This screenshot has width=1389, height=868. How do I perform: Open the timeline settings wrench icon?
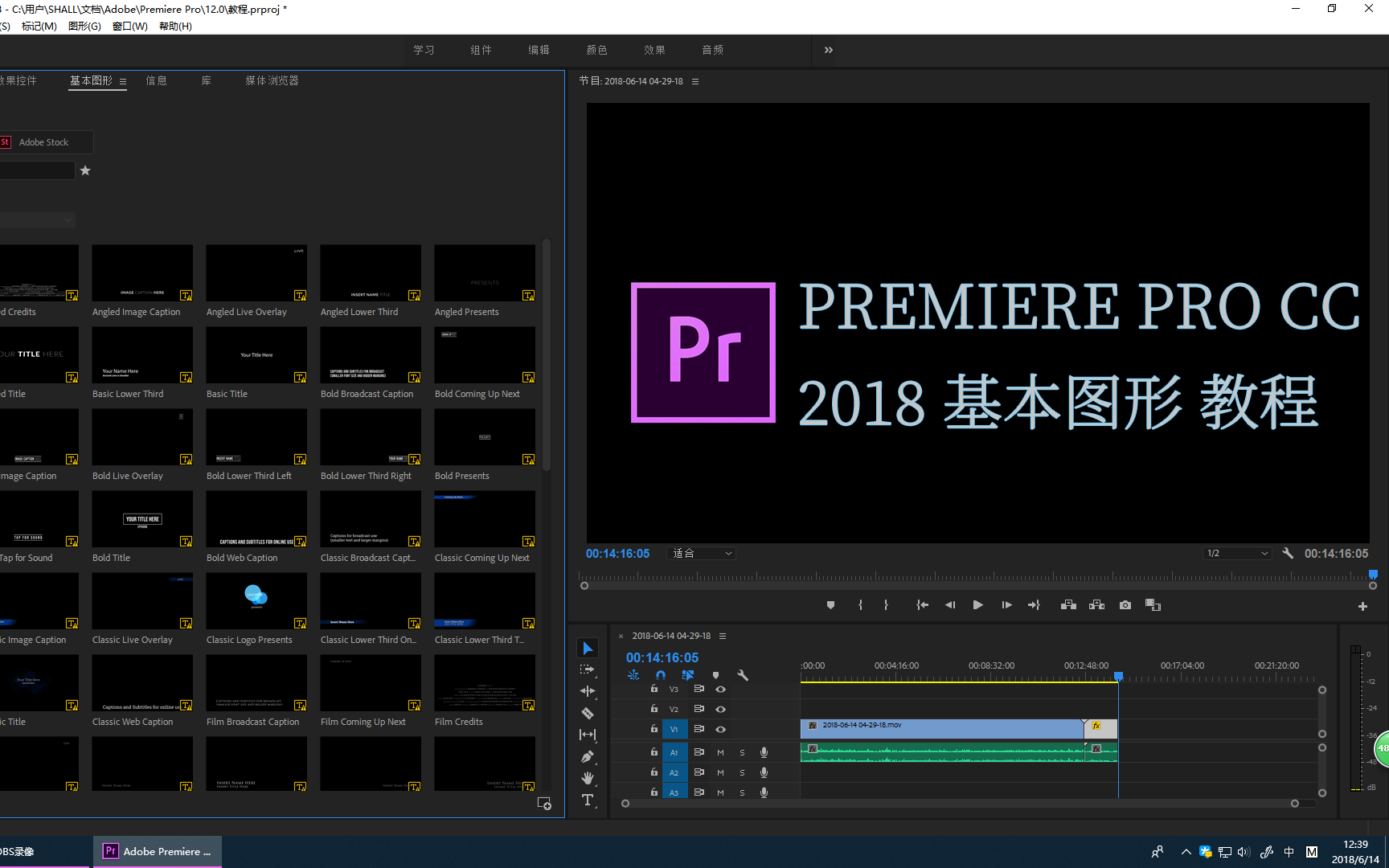pyautogui.click(x=743, y=675)
